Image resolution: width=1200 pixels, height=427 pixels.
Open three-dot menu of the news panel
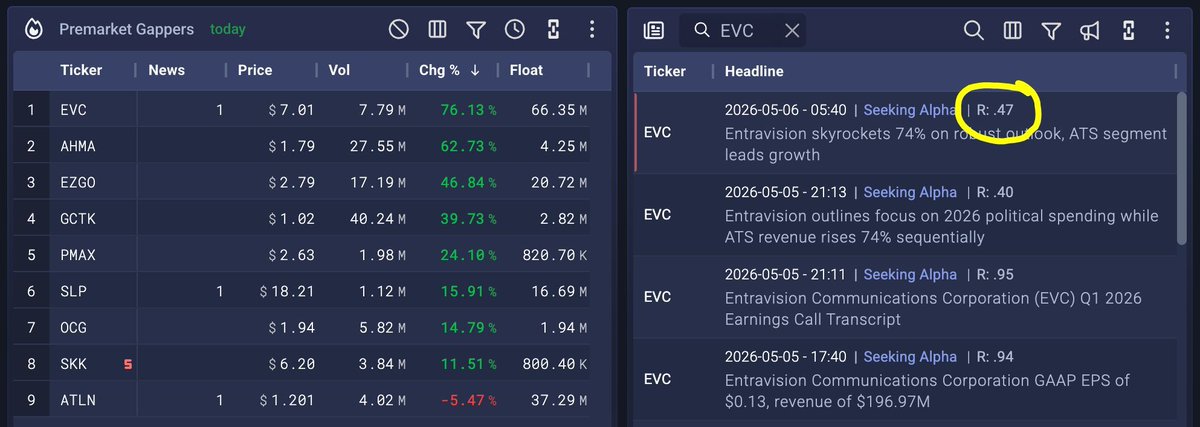coord(1167,31)
